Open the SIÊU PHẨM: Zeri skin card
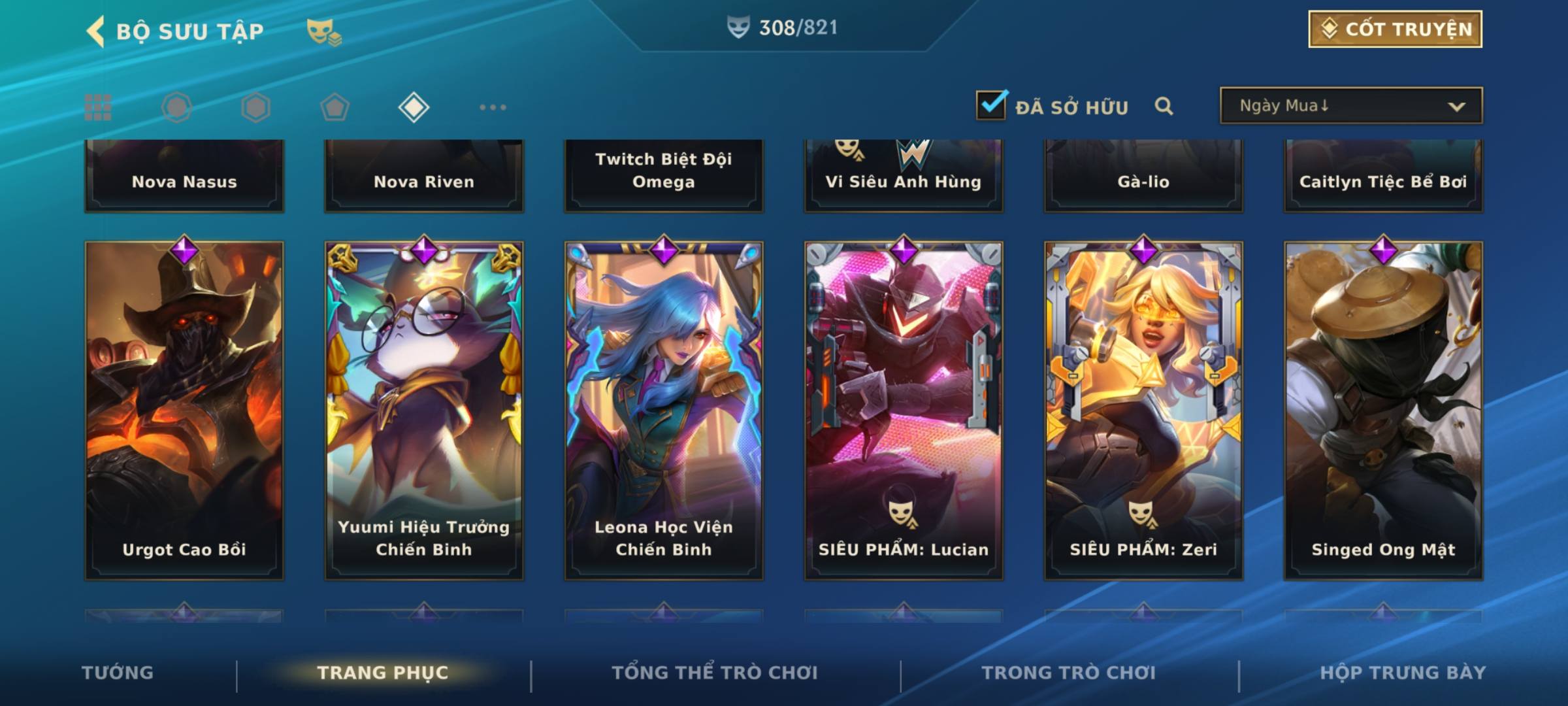1568x706 pixels. tap(1143, 411)
